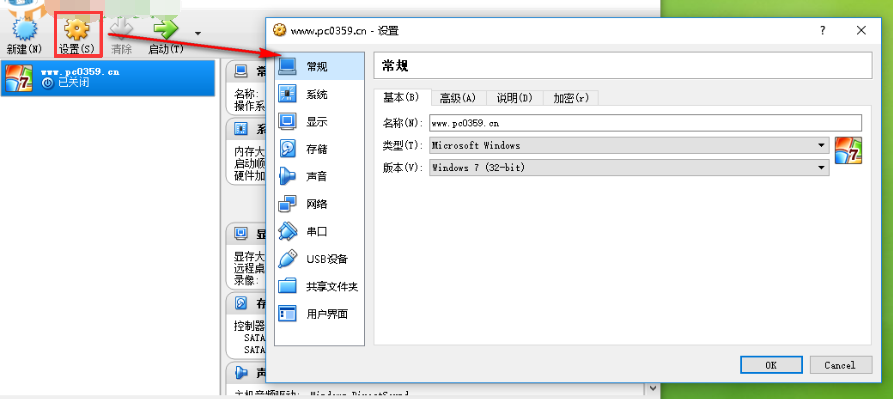Click the Cancel button in settings dialog
This screenshot has height=399, width=893.
coord(841,365)
